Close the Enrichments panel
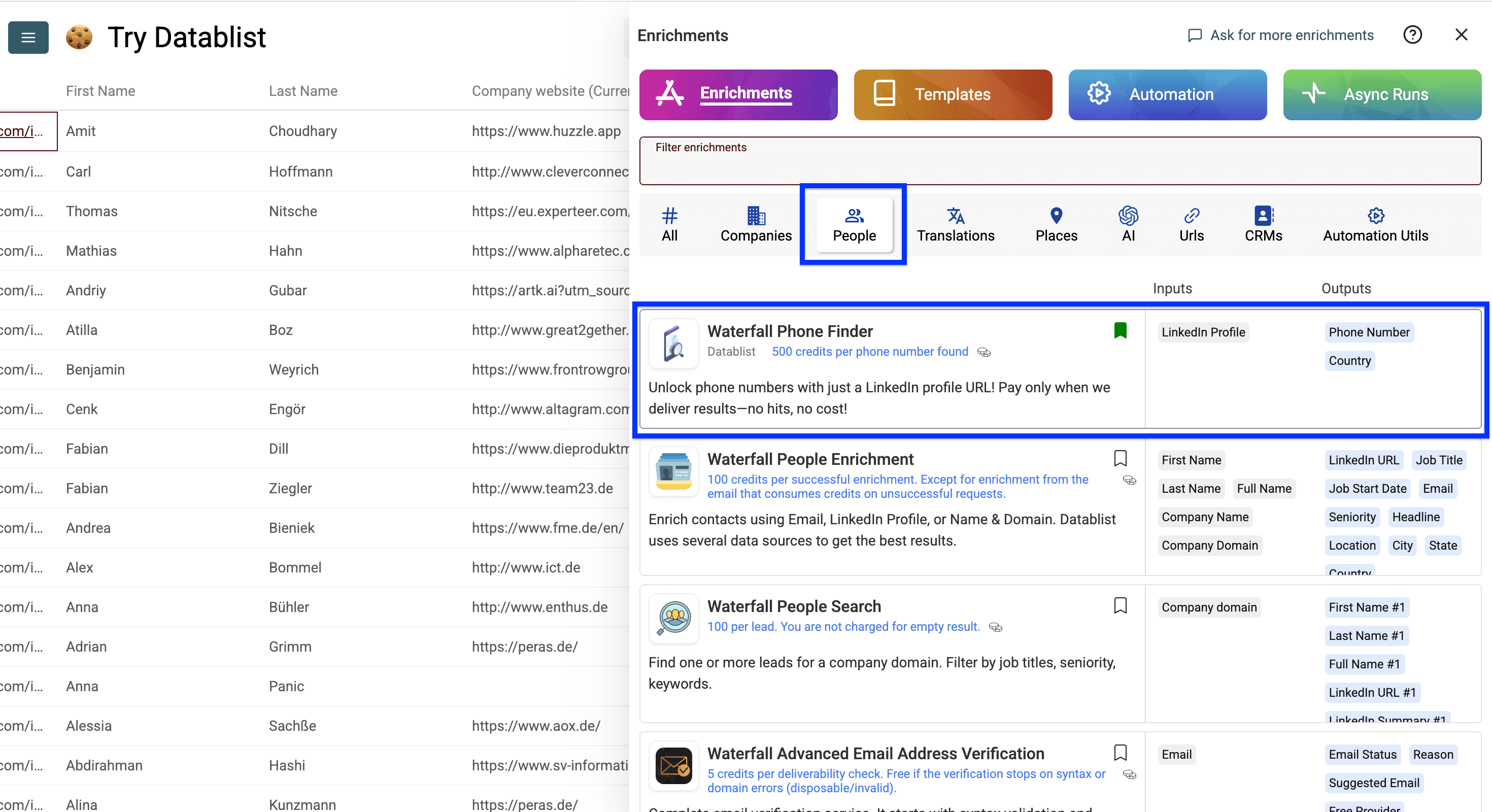The width and height of the screenshot is (1492, 812). (x=1461, y=35)
